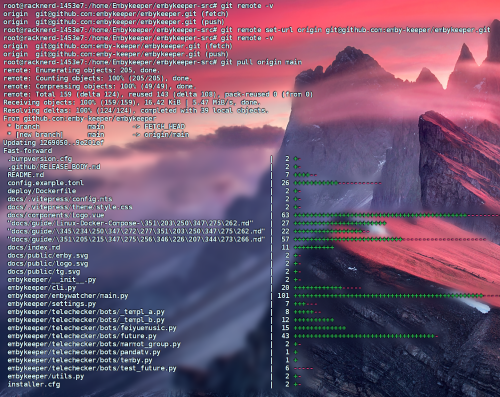Click 'embykeeper/__init__.py' file name
This screenshot has width=500, height=397.
52,279
